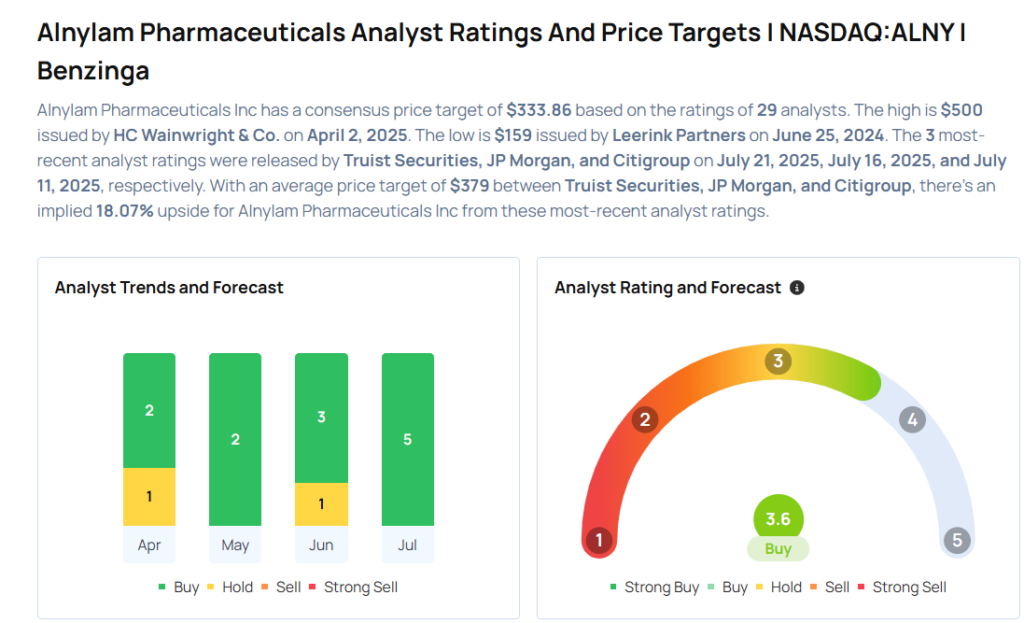This screenshot has height=623, width=1024.
Task: Click the yellow Hold segment in Apr bar
Action: tap(149, 497)
